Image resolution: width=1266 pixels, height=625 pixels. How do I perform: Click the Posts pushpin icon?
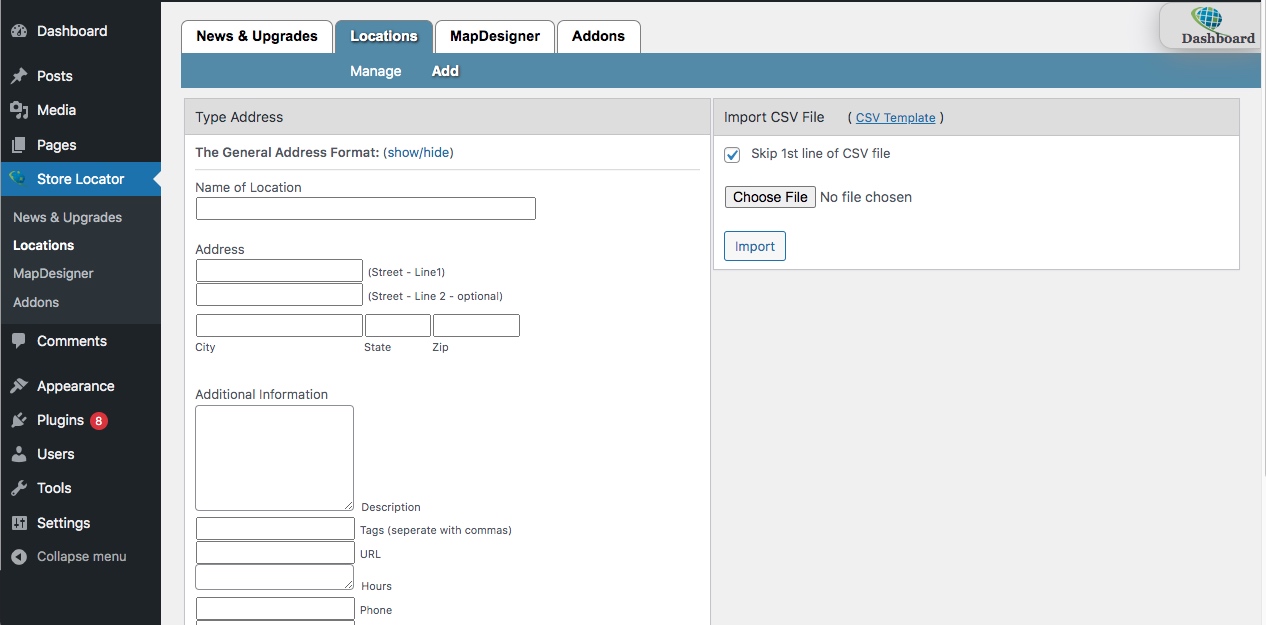[x=19, y=76]
